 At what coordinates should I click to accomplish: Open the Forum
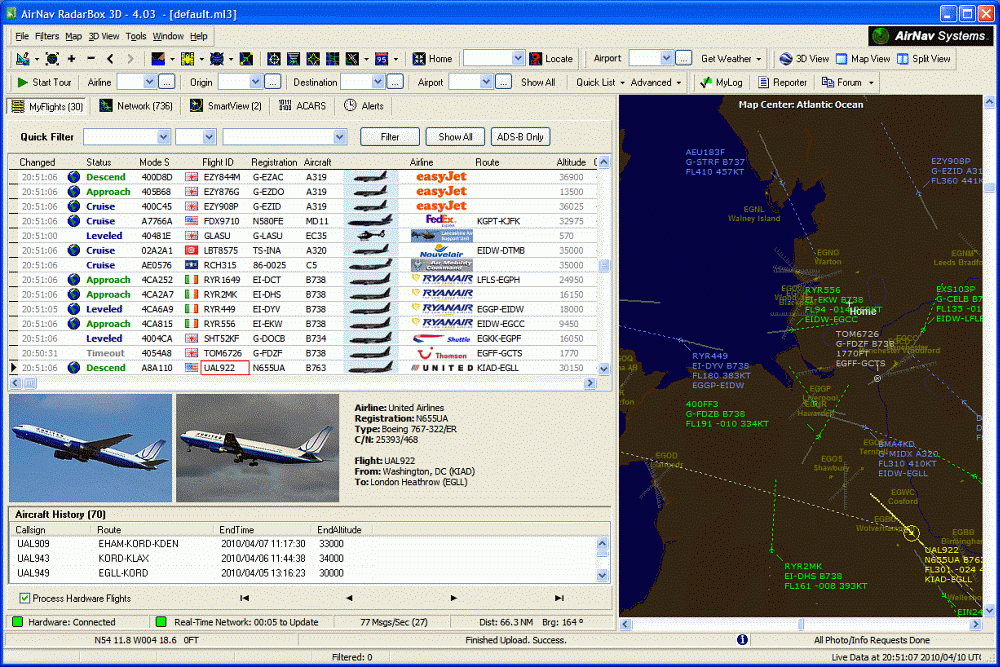pos(849,81)
